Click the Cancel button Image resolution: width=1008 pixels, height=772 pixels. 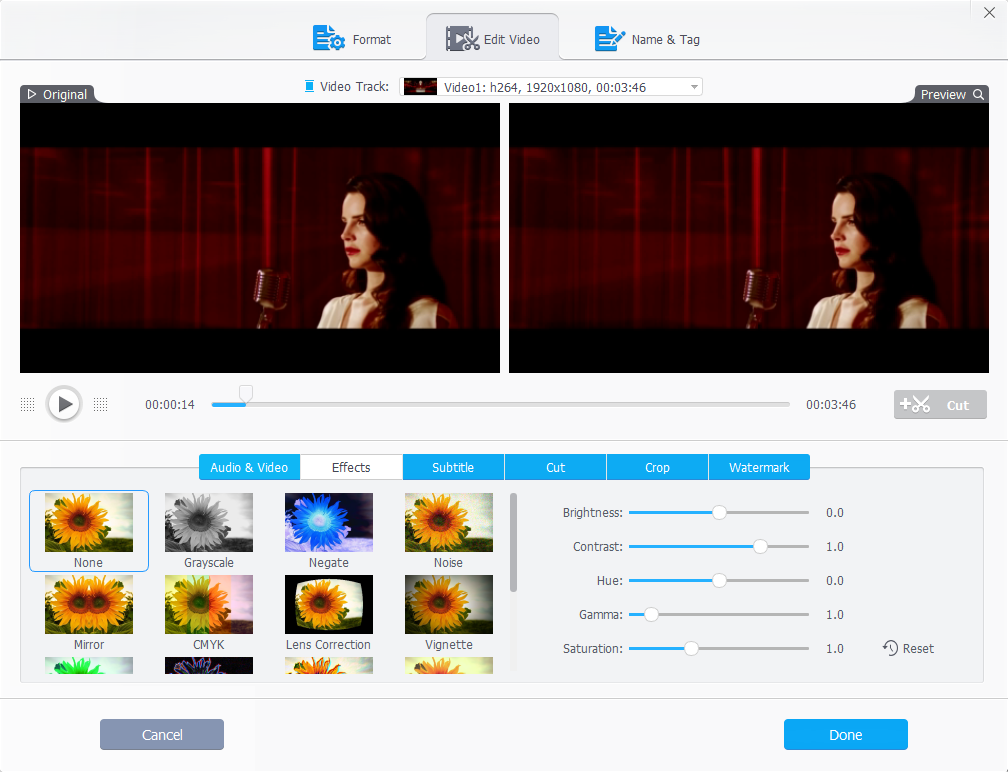pos(162,735)
